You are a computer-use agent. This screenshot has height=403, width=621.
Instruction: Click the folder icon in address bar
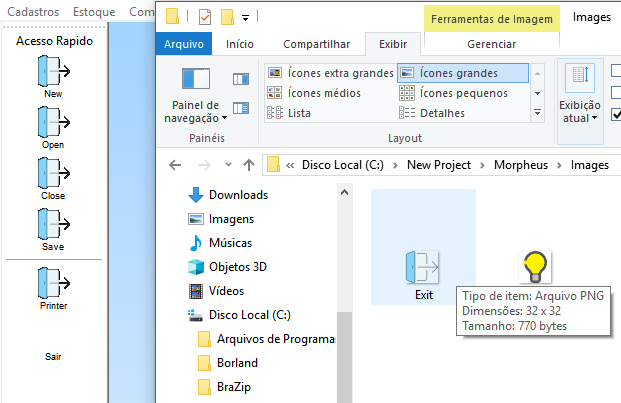(273, 165)
